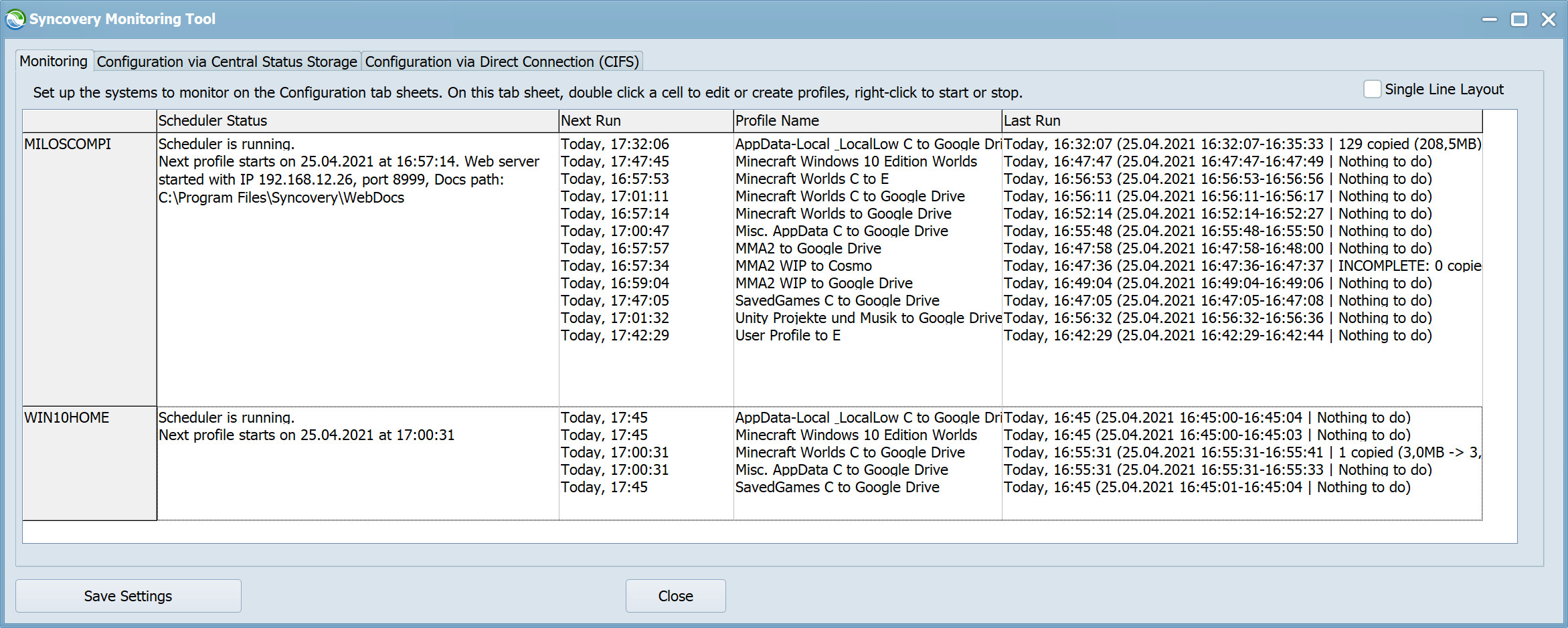
Task: Click the Last Run column header
Action: [1031, 120]
